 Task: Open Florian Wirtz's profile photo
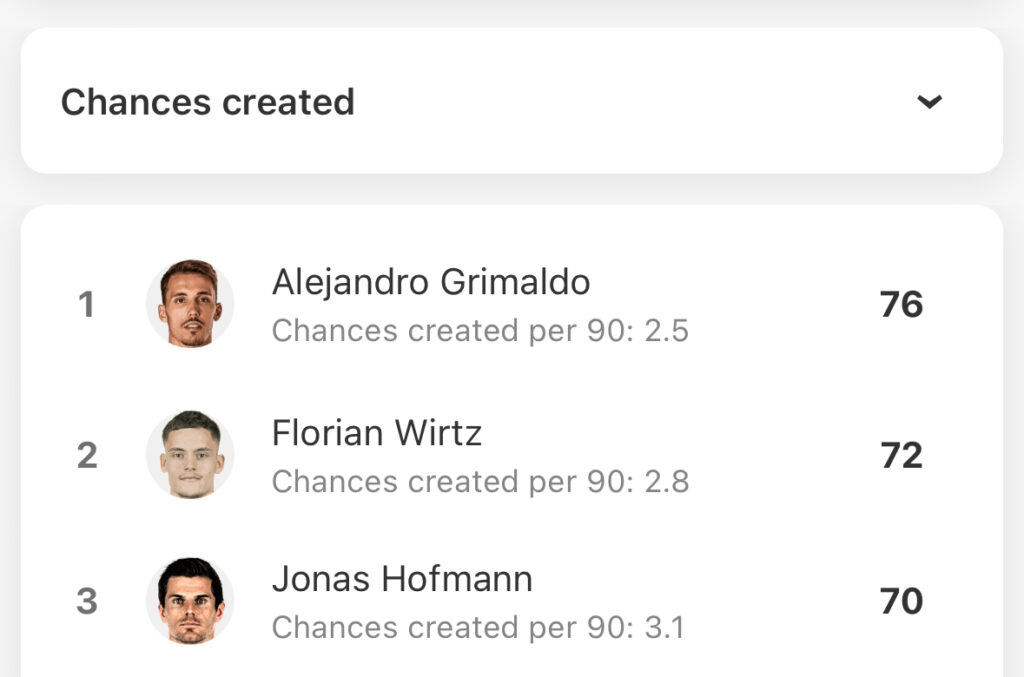(x=189, y=454)
